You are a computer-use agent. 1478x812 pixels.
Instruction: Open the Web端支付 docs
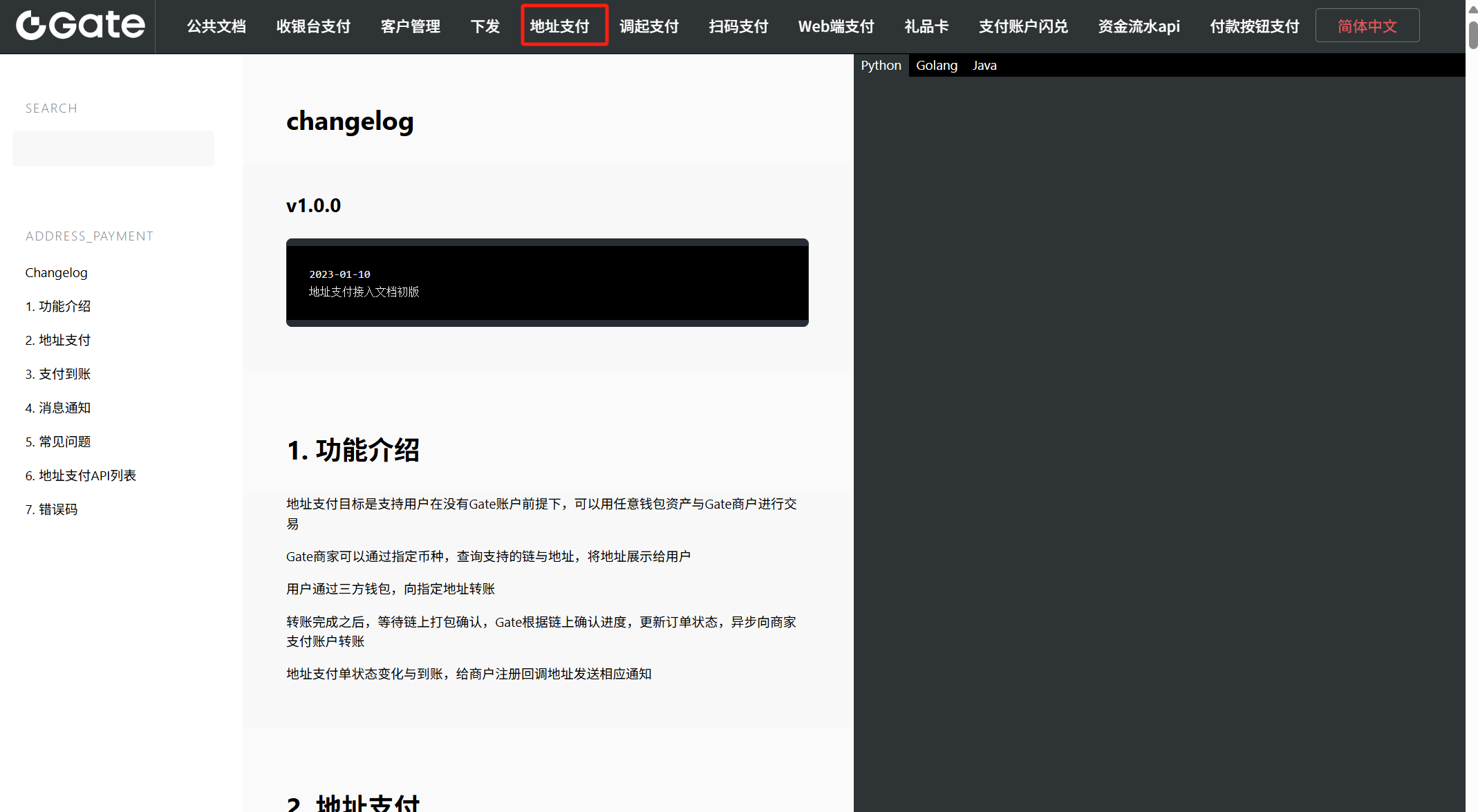click(836, 26)
